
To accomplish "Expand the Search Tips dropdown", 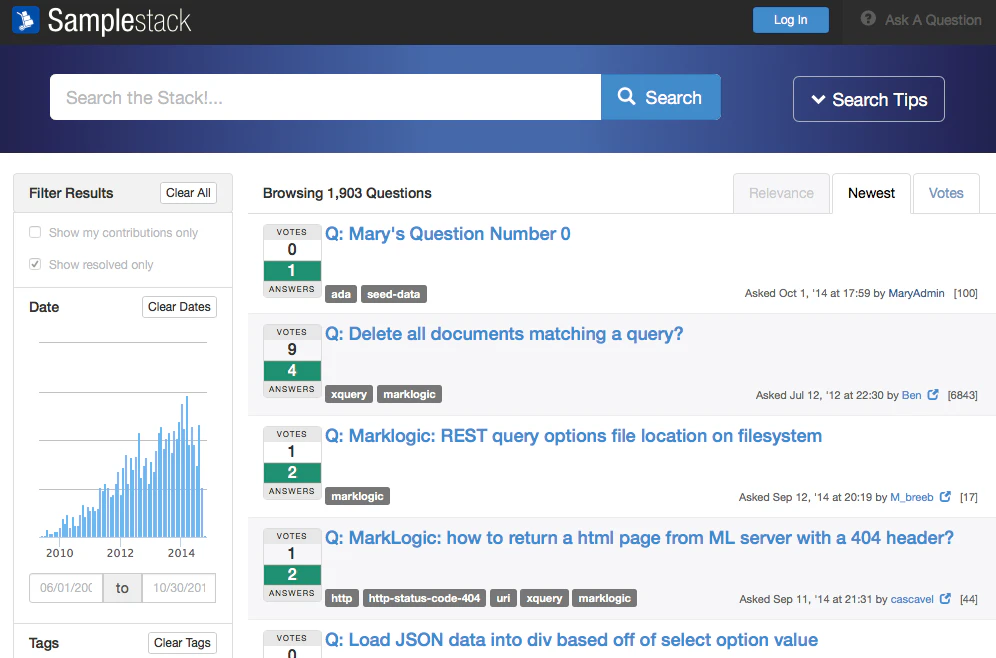I will click(x=868, y=99).
